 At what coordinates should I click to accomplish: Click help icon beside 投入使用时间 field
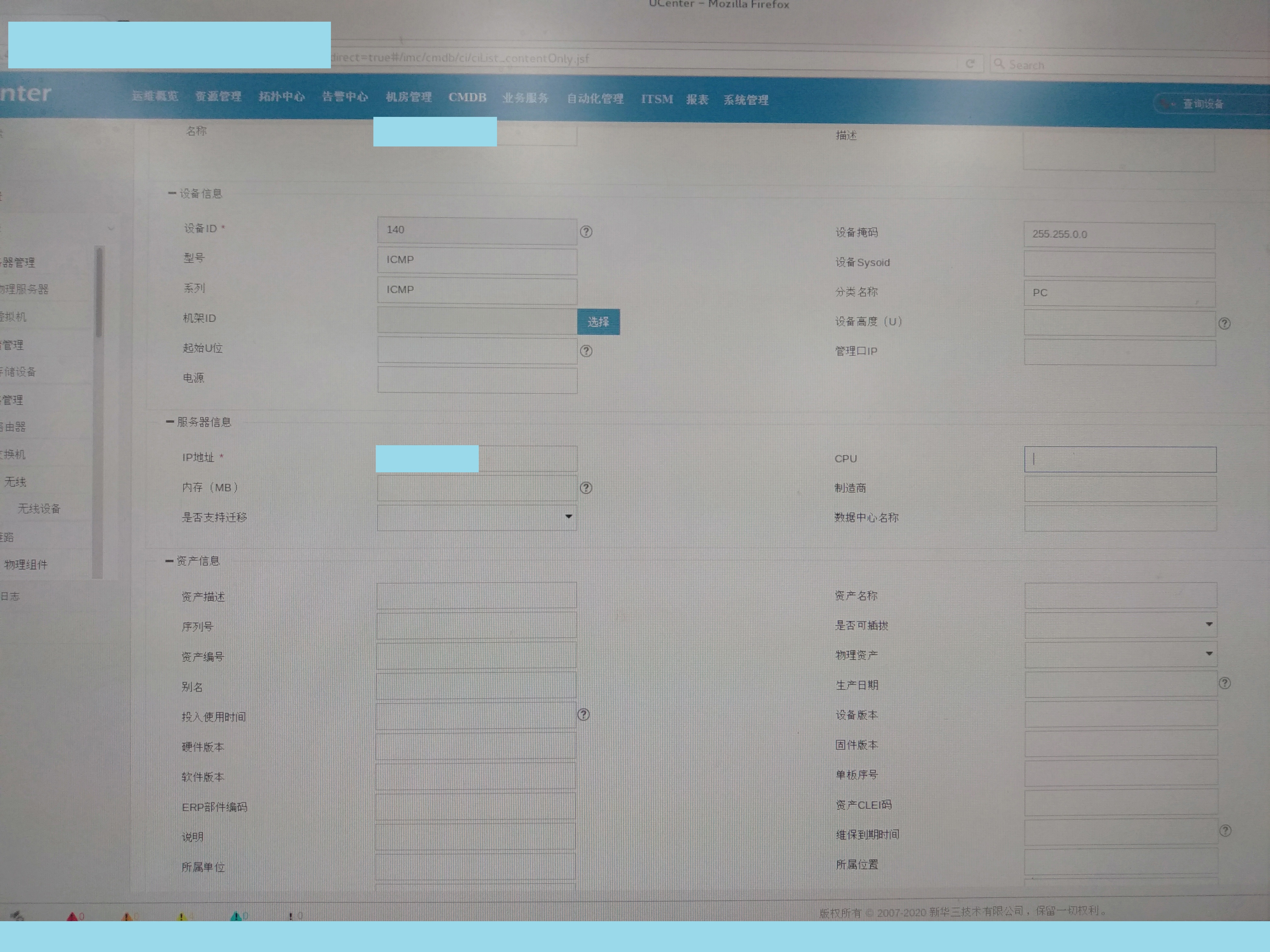click(x=583, y=714)
